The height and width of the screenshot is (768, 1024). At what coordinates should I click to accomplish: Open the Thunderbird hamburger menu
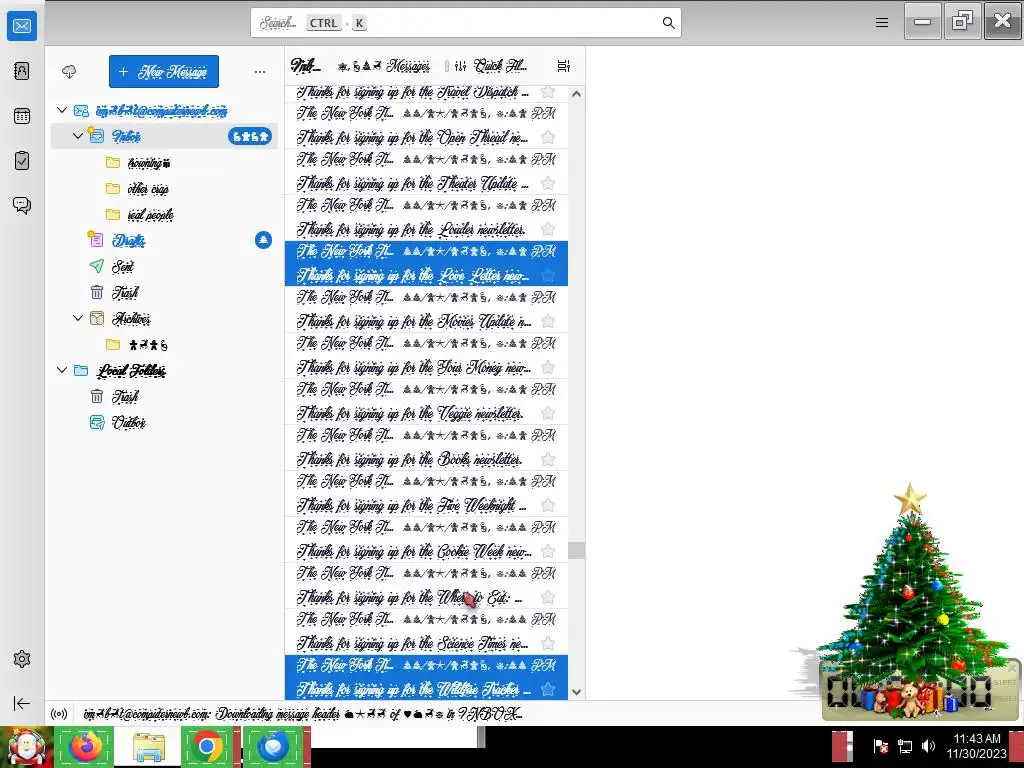tap(882, 23)
